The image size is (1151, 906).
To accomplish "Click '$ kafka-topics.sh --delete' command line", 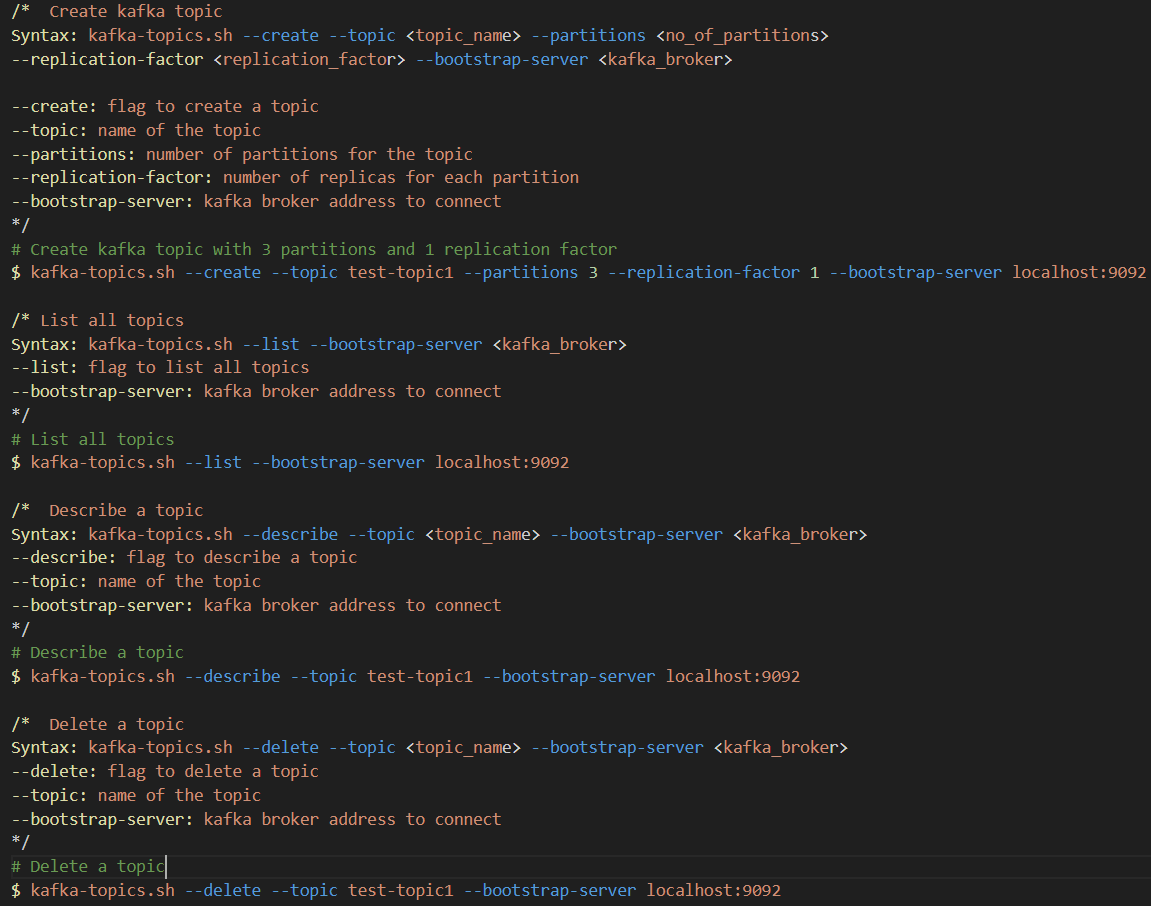I will (396, 891).
